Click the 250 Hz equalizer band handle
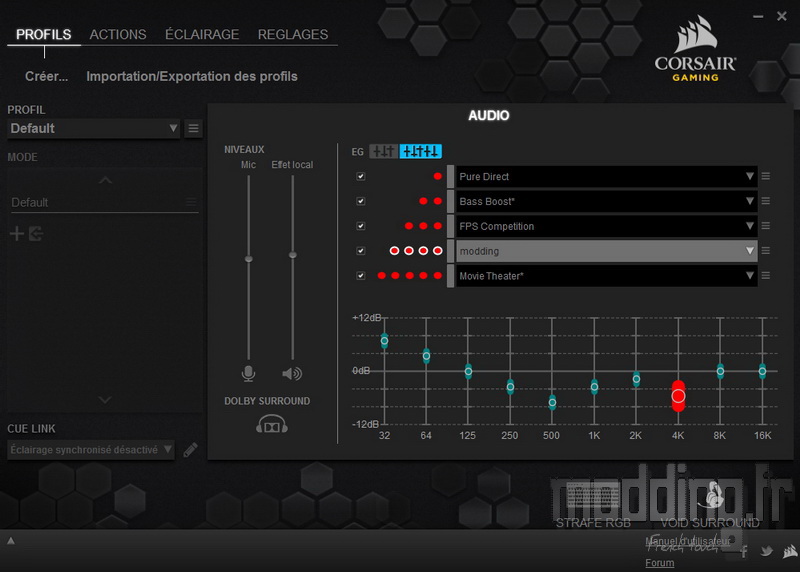This screenshot has height=572, width=800. 510,387
